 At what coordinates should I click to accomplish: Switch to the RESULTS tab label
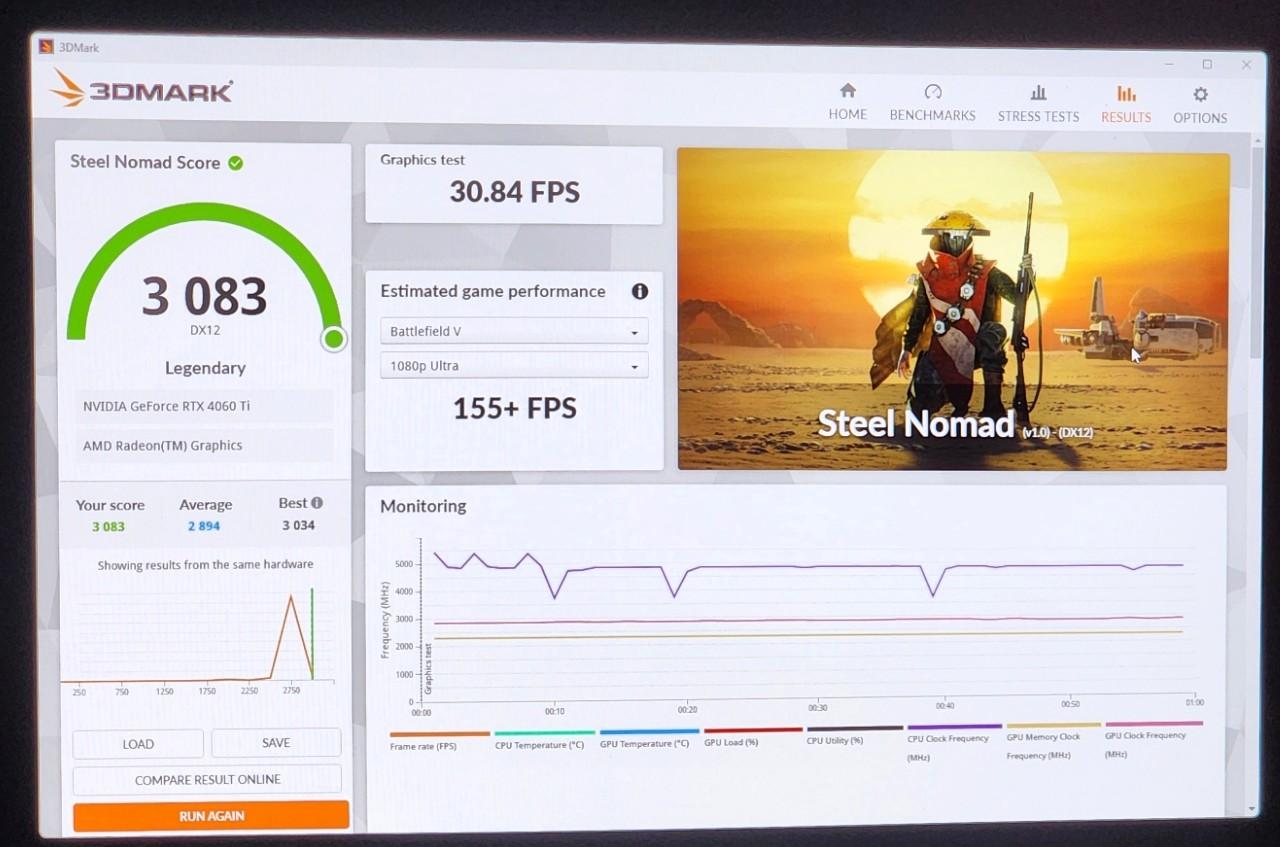(1126, 117)
